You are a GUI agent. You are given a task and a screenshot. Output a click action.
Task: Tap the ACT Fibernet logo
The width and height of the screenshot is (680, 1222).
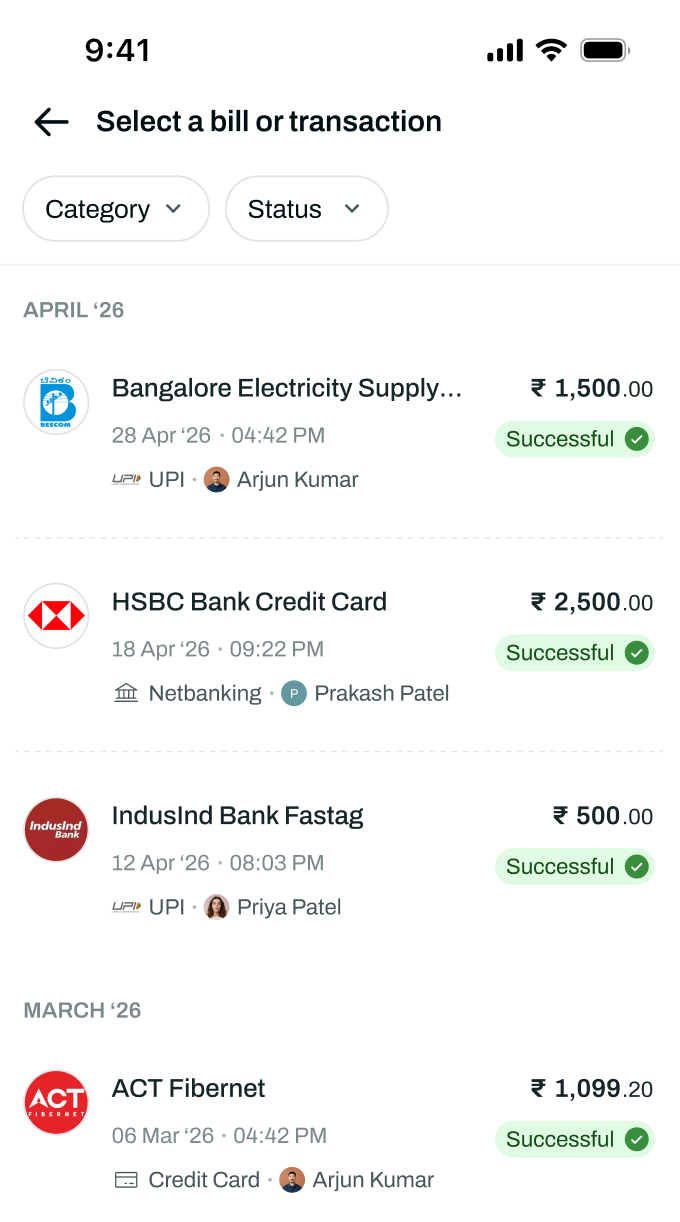tap(56, 1102)
